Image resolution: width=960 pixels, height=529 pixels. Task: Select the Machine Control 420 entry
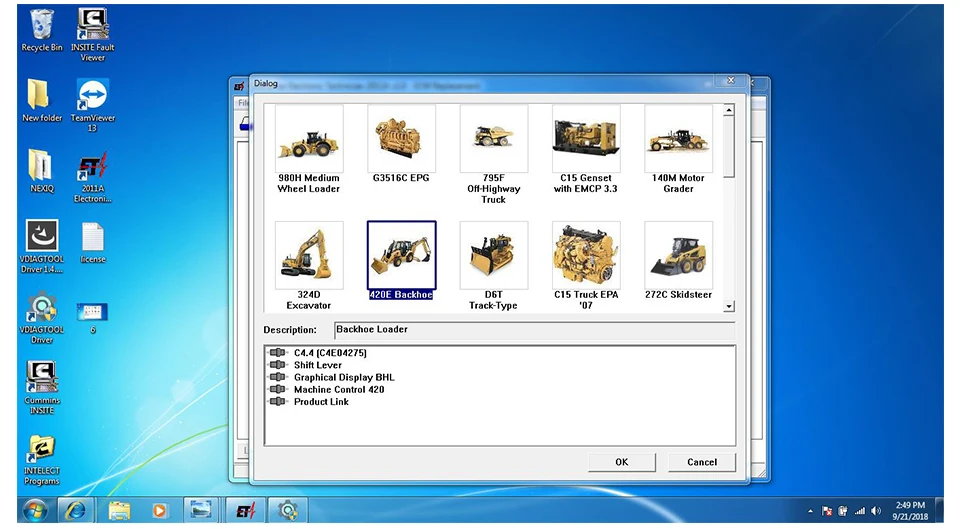pos(339,389)
